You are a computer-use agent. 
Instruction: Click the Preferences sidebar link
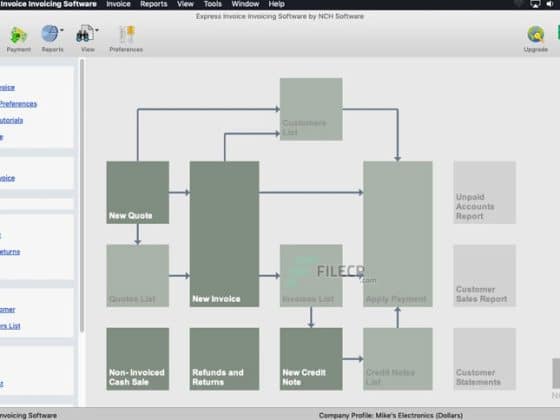(18, 104)
